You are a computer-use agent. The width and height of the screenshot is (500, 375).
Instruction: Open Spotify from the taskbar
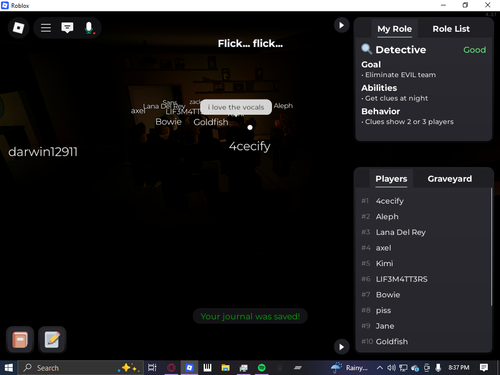262,368
